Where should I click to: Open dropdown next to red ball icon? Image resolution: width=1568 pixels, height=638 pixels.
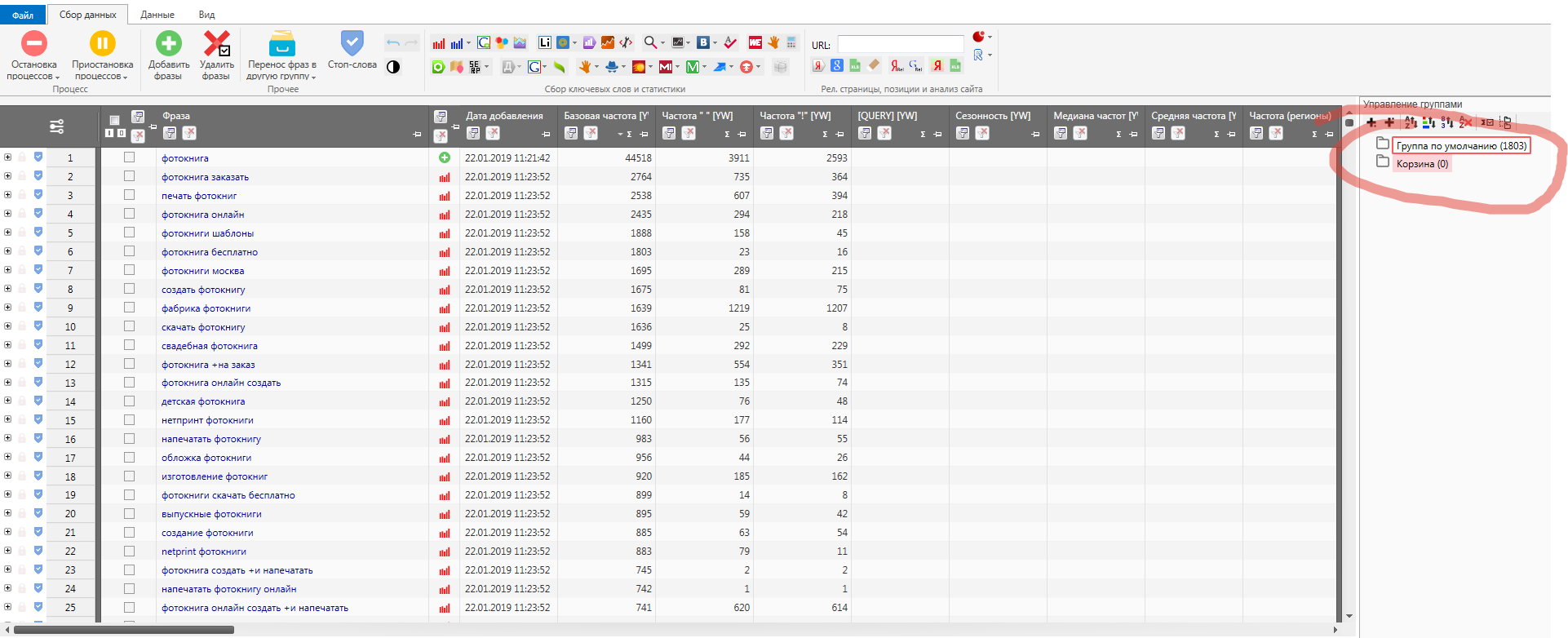tap(990, 37)
